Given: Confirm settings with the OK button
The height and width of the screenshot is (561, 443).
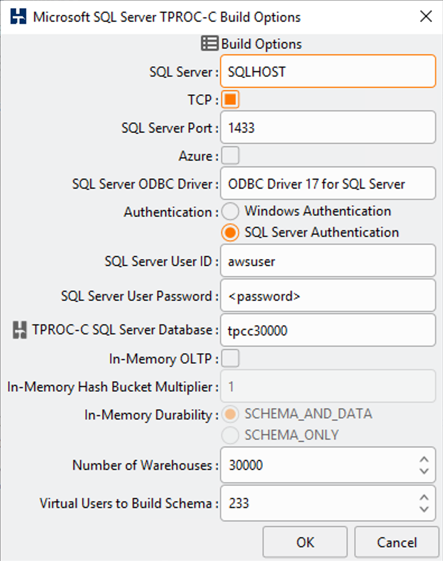Looking at the screenshot, I should point(305,542).
